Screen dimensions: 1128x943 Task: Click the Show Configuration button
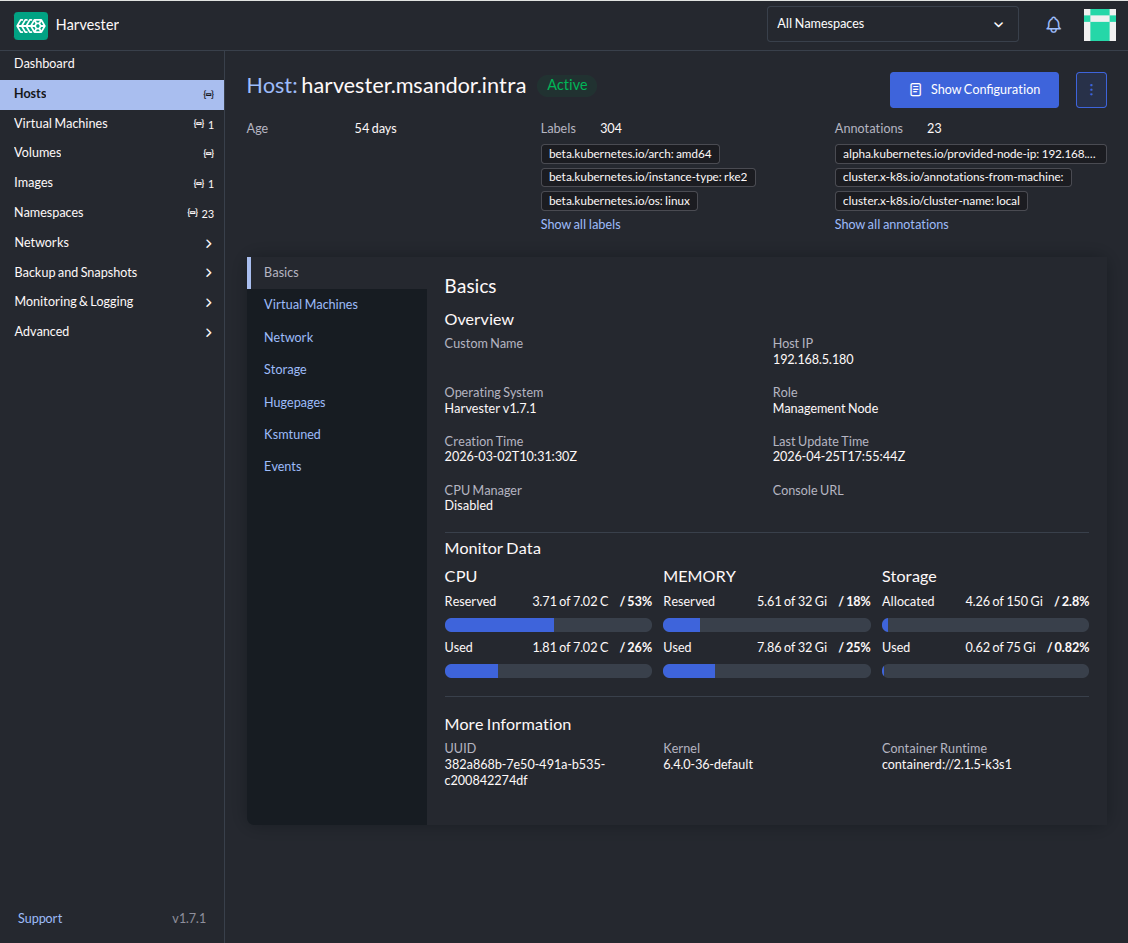973,90
